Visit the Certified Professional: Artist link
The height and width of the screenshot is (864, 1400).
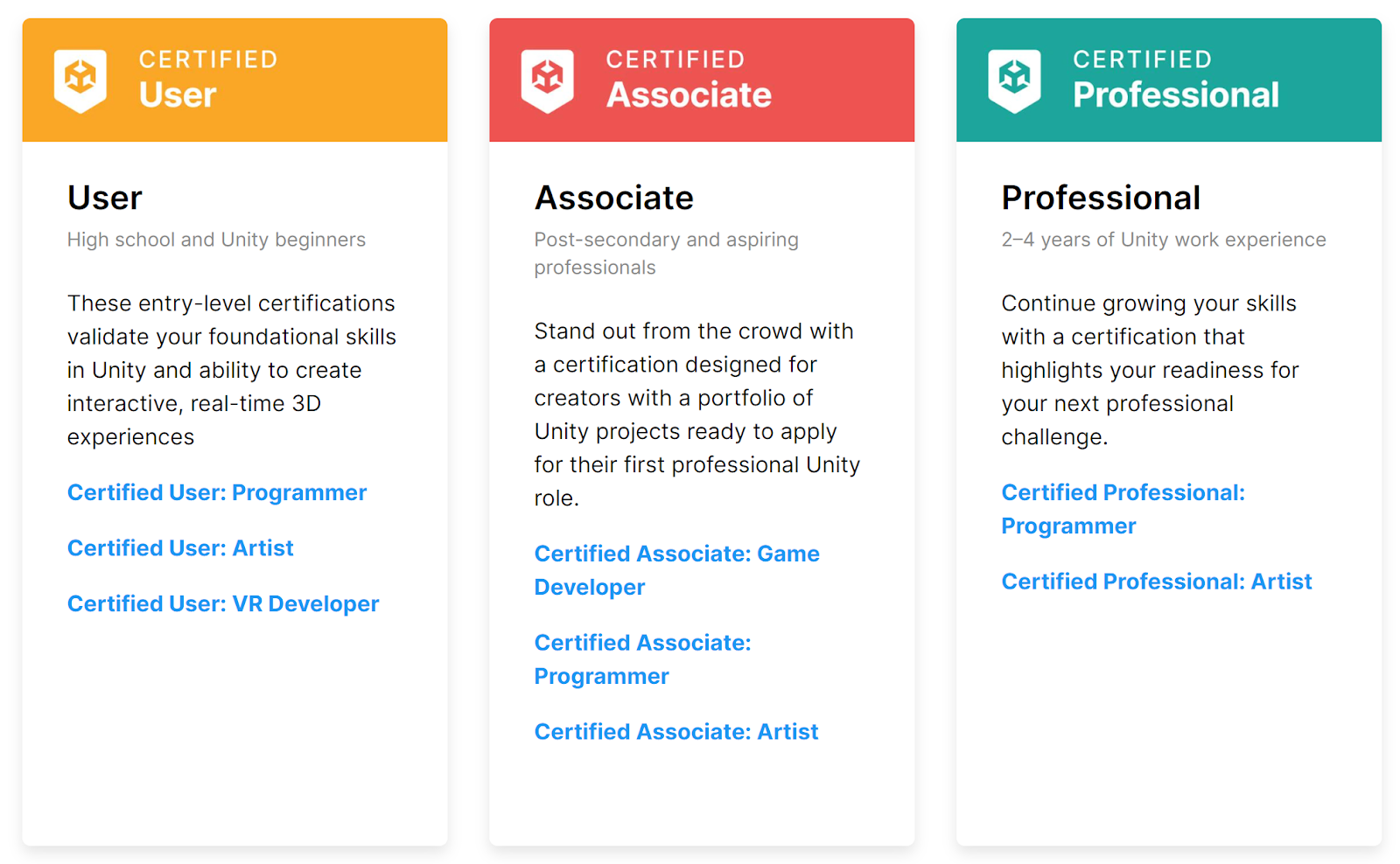pyautogui.click(x=1156, y=582)
